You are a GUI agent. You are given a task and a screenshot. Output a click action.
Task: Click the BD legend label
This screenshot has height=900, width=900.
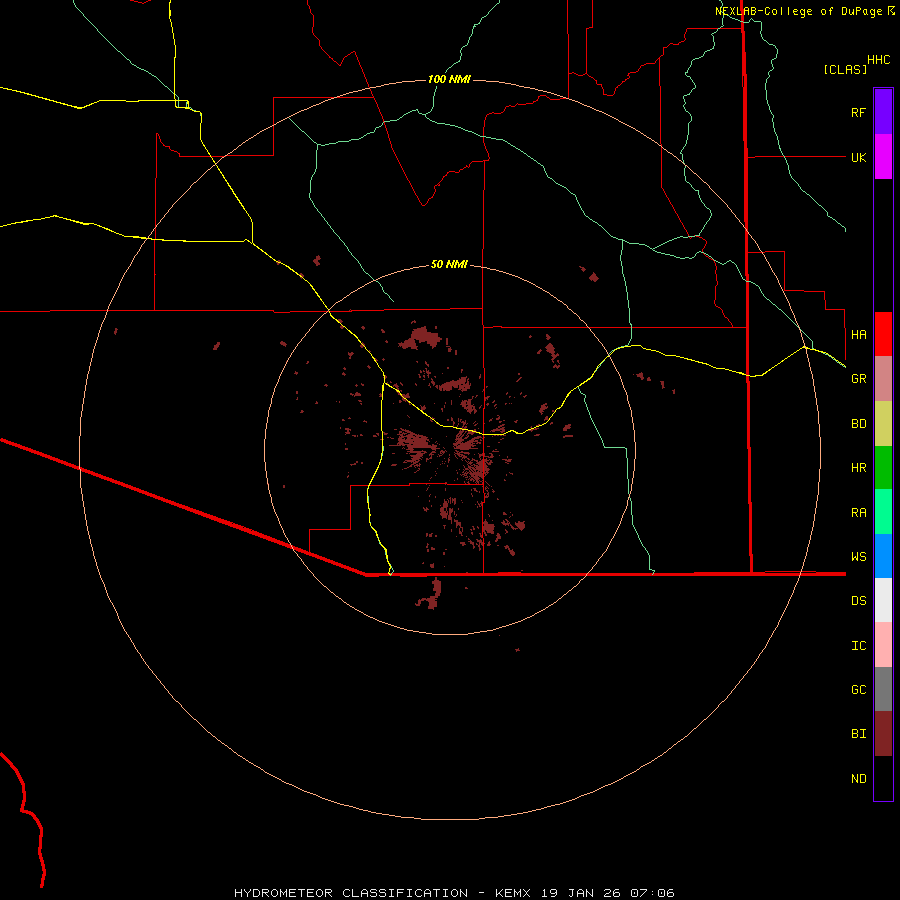point(859,424)
